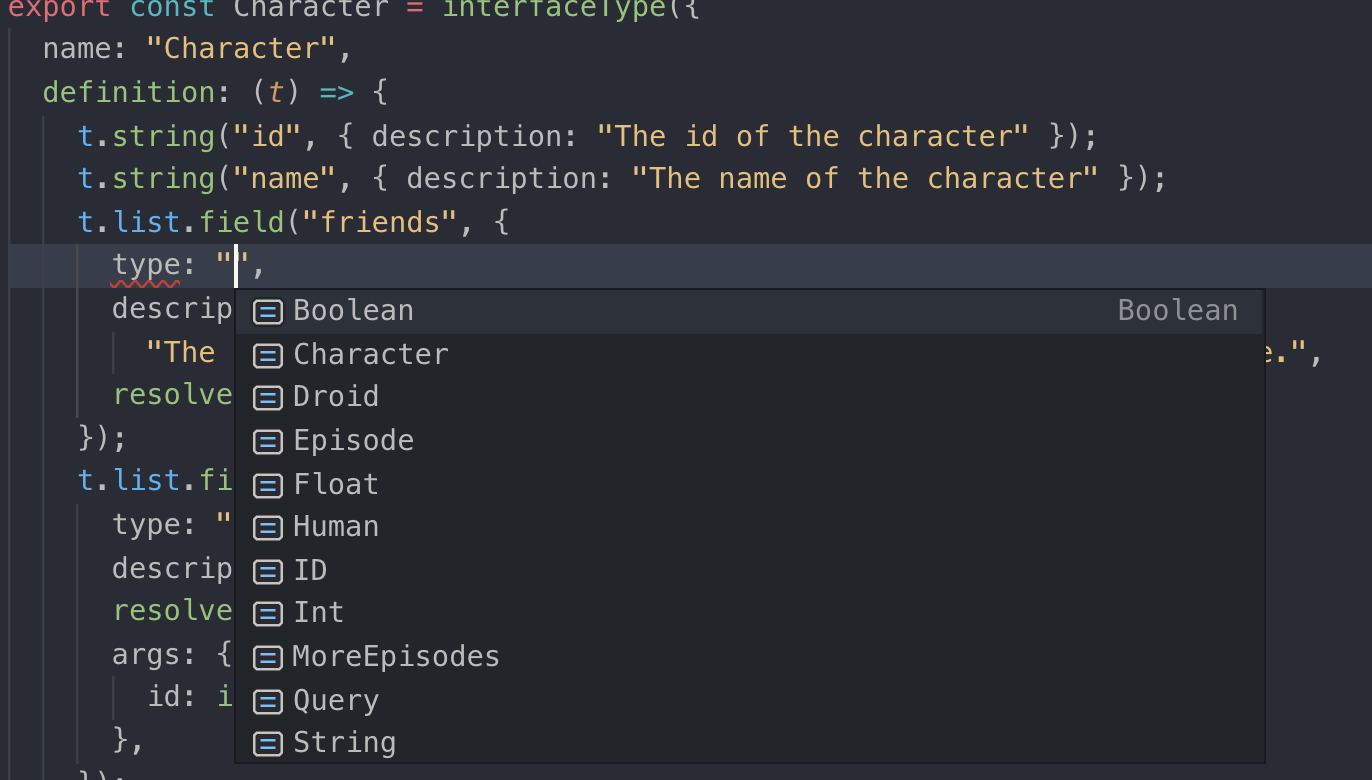This screenshot has width=1372, height=780.
Task: Choose Character in the suggestion list
Action: [370, 355]
